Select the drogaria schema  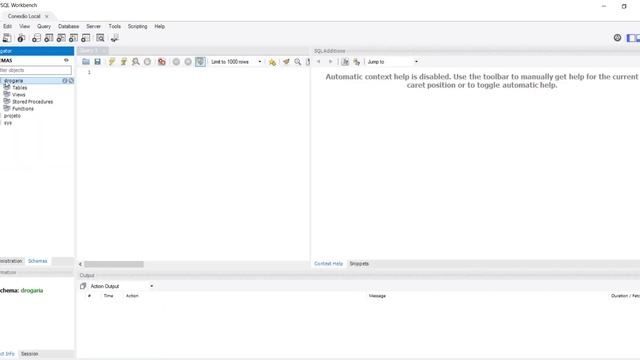point(13,81)
